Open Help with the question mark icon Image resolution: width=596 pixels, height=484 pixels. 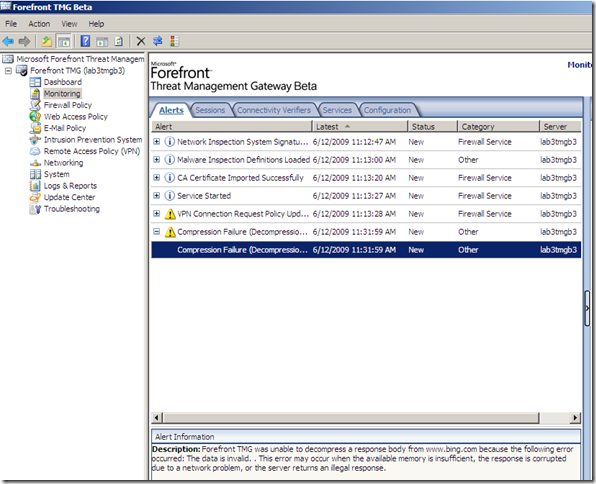coord(86,41)
